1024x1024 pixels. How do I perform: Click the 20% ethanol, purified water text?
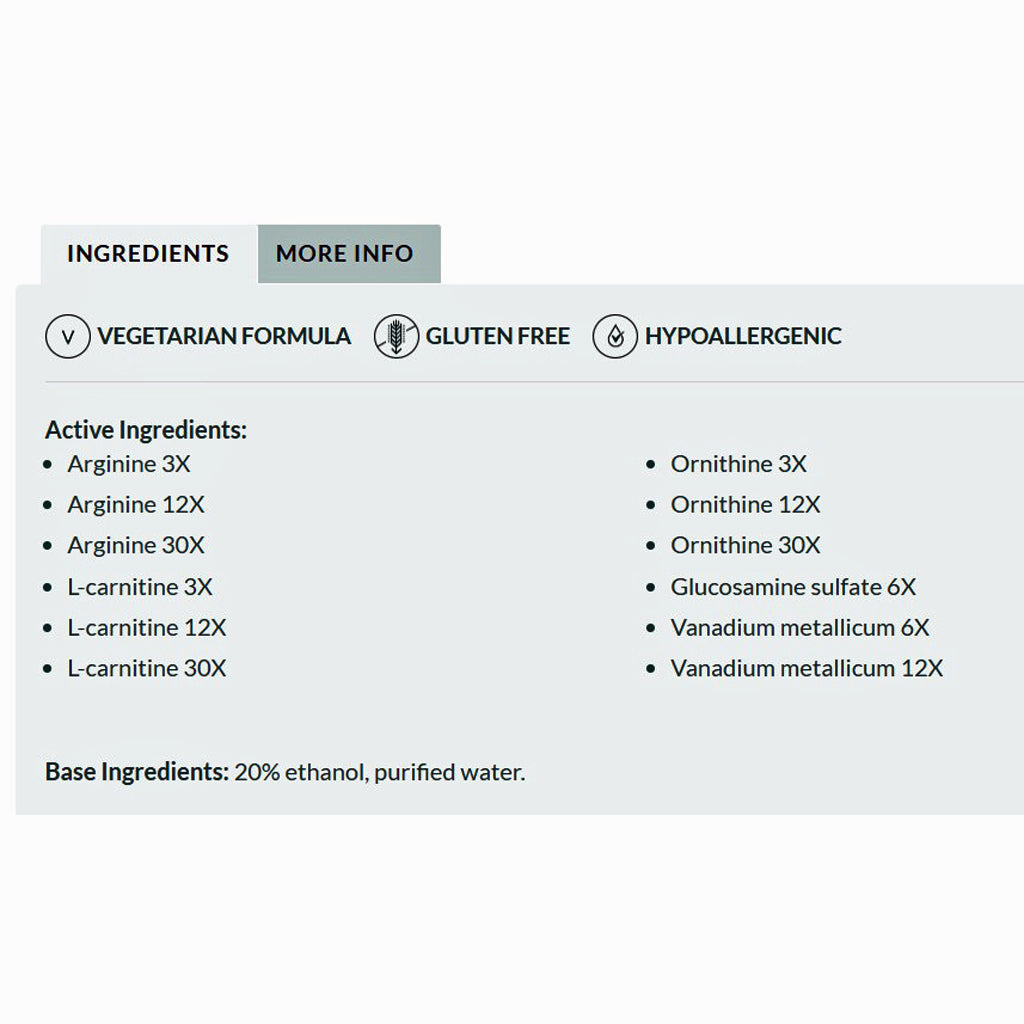[x=380, y=772]
